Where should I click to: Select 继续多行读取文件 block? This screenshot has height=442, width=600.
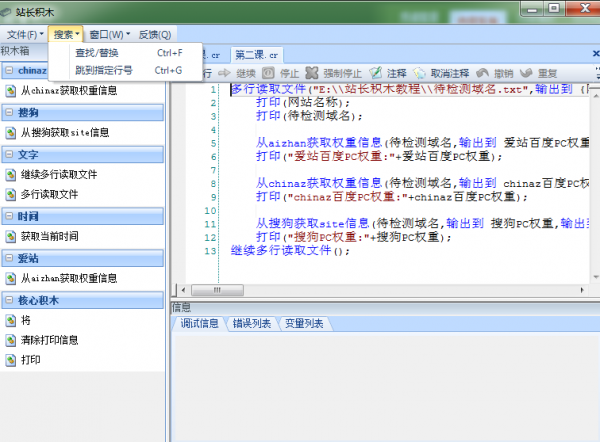point(59,175)
